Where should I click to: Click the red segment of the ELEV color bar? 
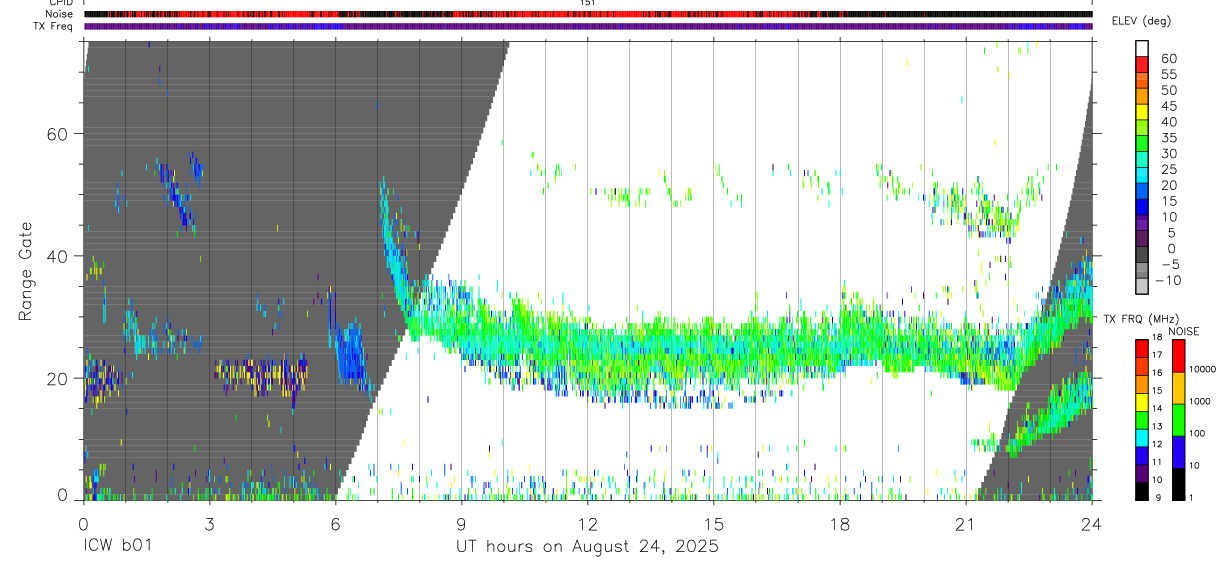coord(1142,65)
